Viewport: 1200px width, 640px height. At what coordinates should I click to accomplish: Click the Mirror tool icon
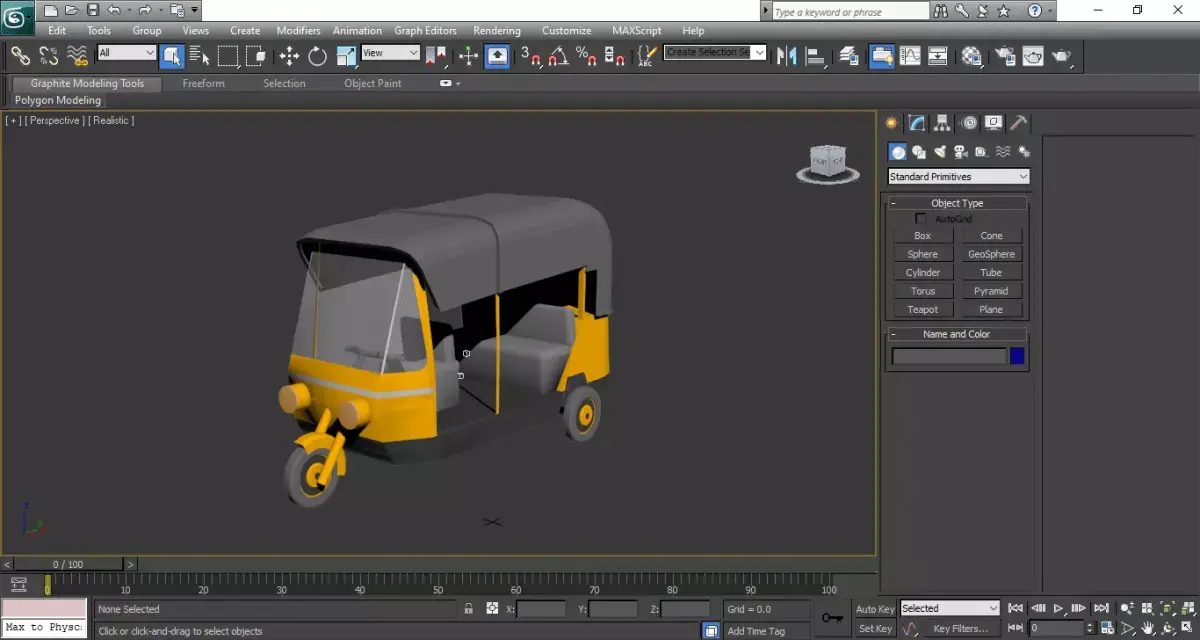click(x=787, y=55)
